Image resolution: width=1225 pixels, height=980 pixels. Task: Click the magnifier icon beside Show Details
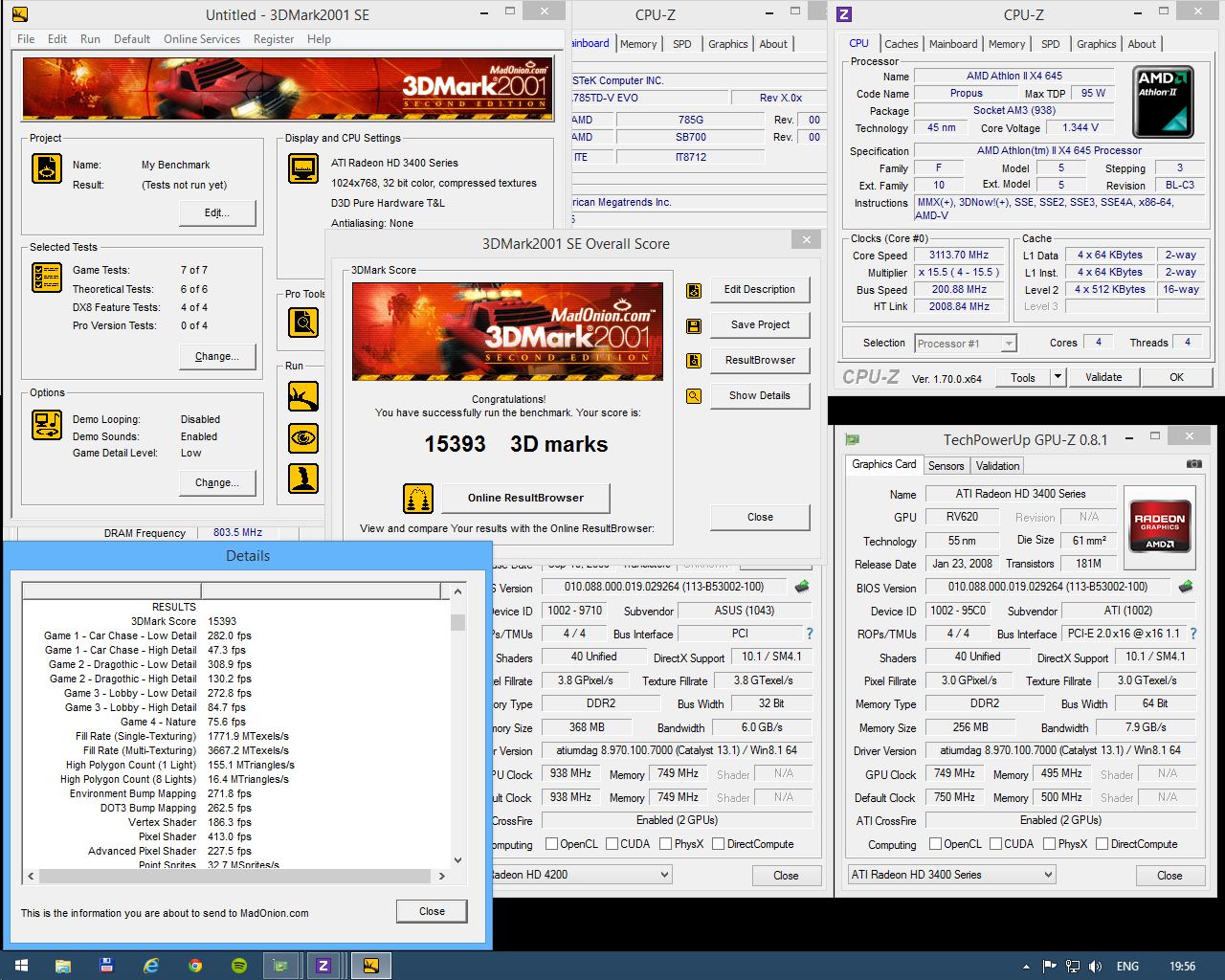[694, 396]
